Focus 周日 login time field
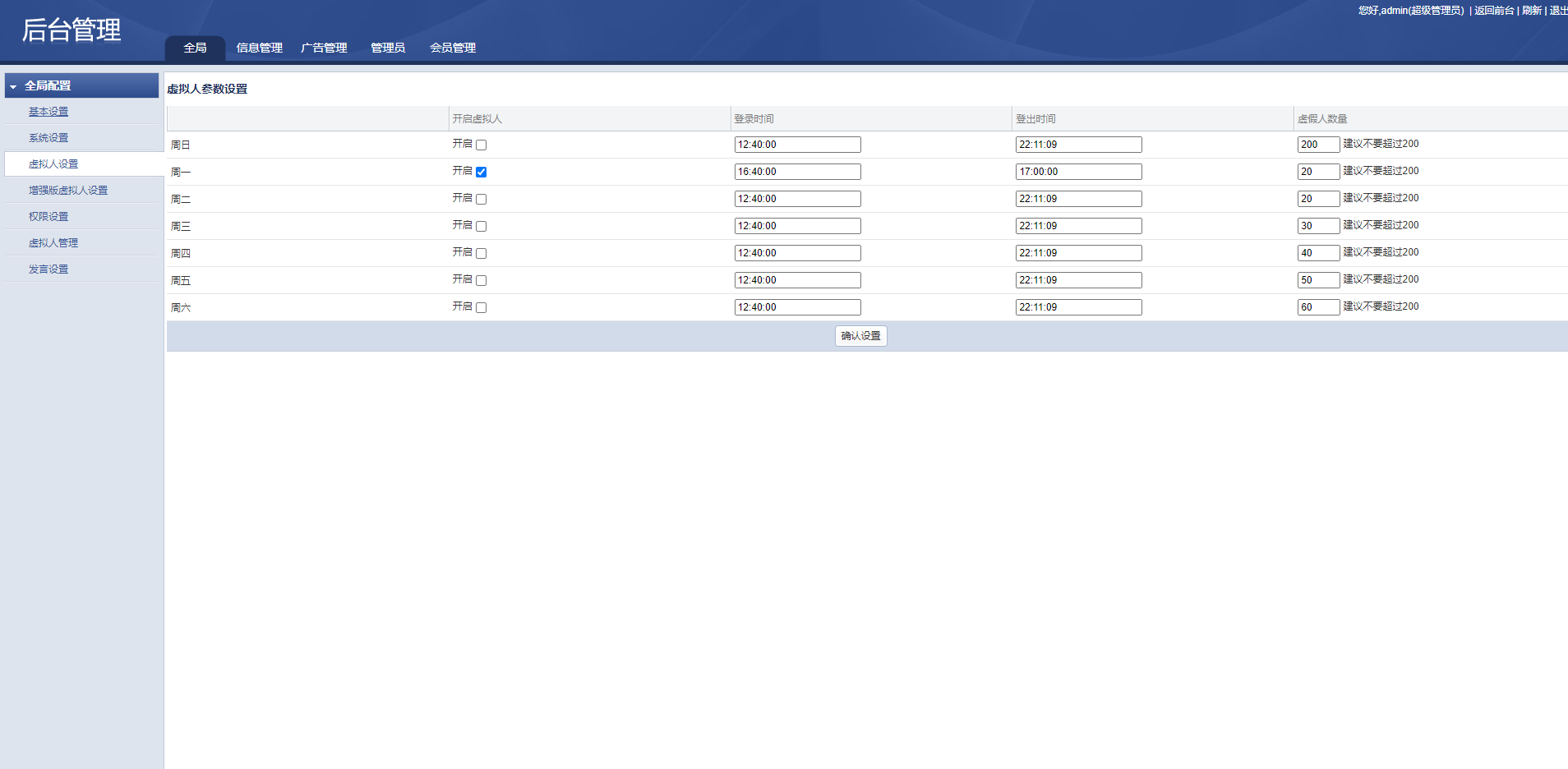Viewport: 1568px width, 769px height. click(798, 145)
